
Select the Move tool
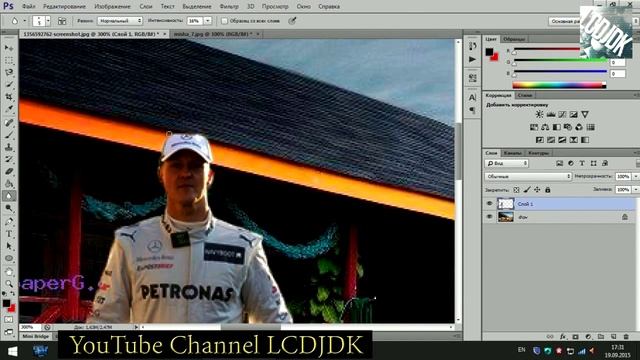(9, 48)
